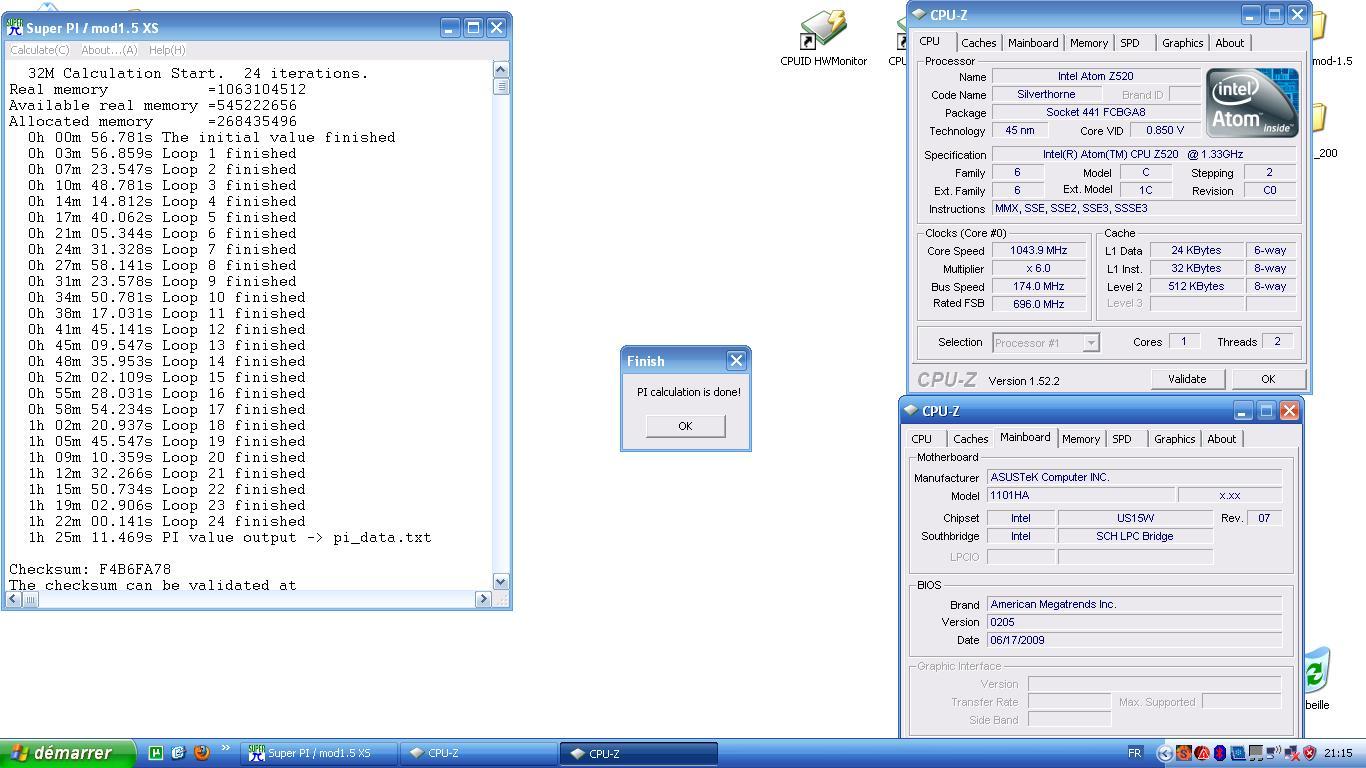The width and height of the screenshot is (1366, 768).
Task: Switch to active CPU-Z taskbar button
Action: (639, 753)
